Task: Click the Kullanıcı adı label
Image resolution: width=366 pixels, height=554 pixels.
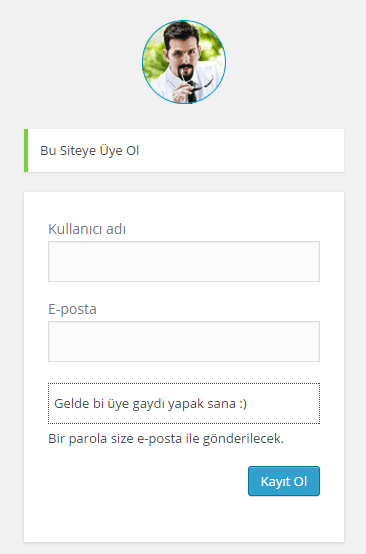Action: click(87, 229)
